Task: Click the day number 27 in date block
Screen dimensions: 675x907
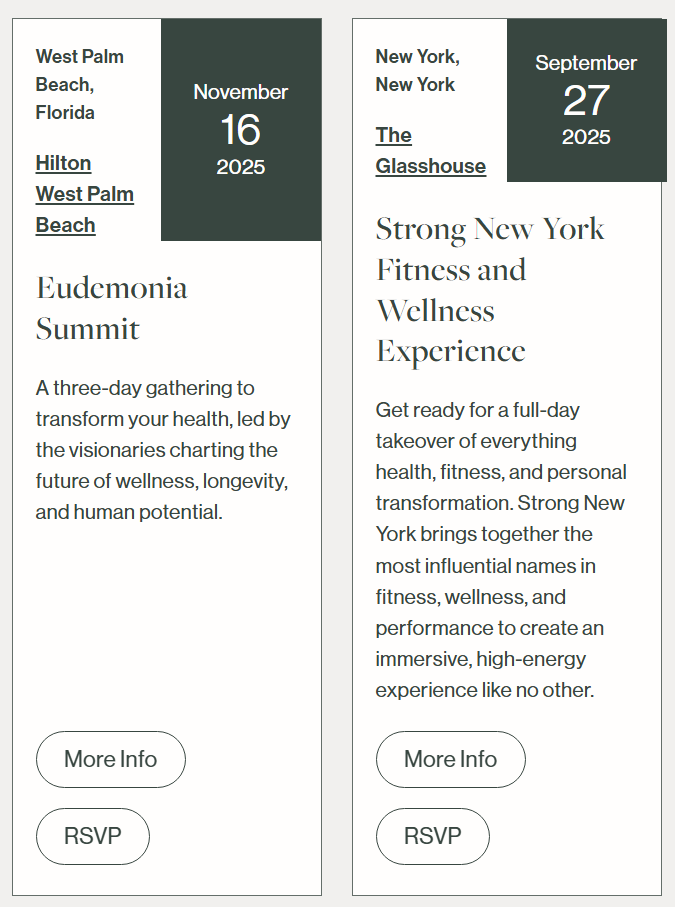Action: 586,100
